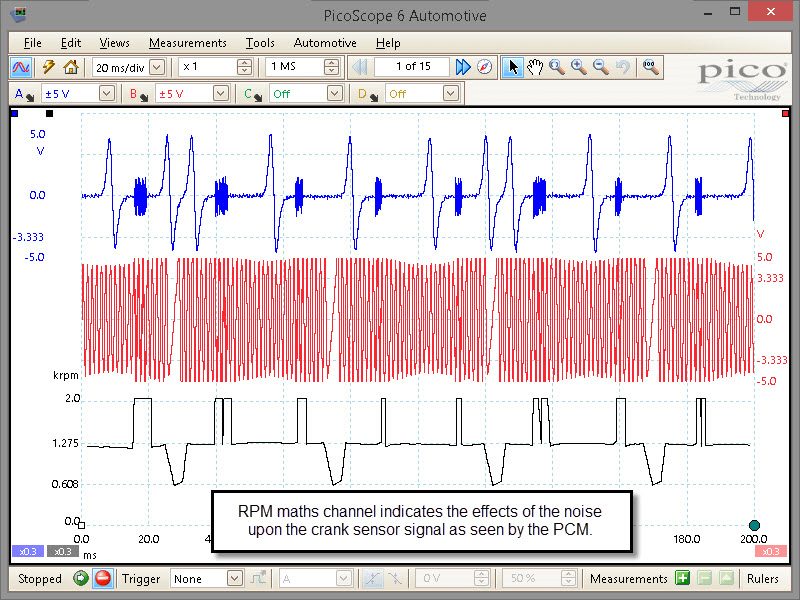The height and width of the screenshot is (600, 800).
Task: Expand Channel D Off range dropdown
Action: click(450, 94)
